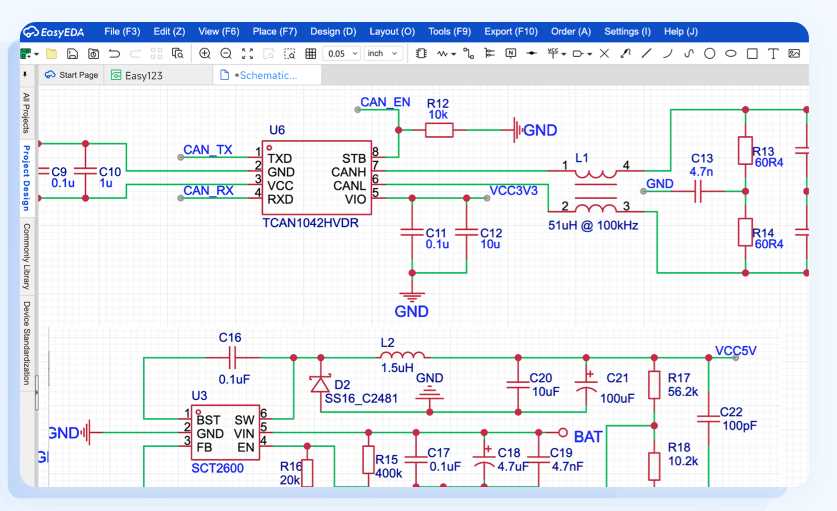Open the inch units dropdown
The width and height of the screenshot is (837, 511).
point(383,53)
